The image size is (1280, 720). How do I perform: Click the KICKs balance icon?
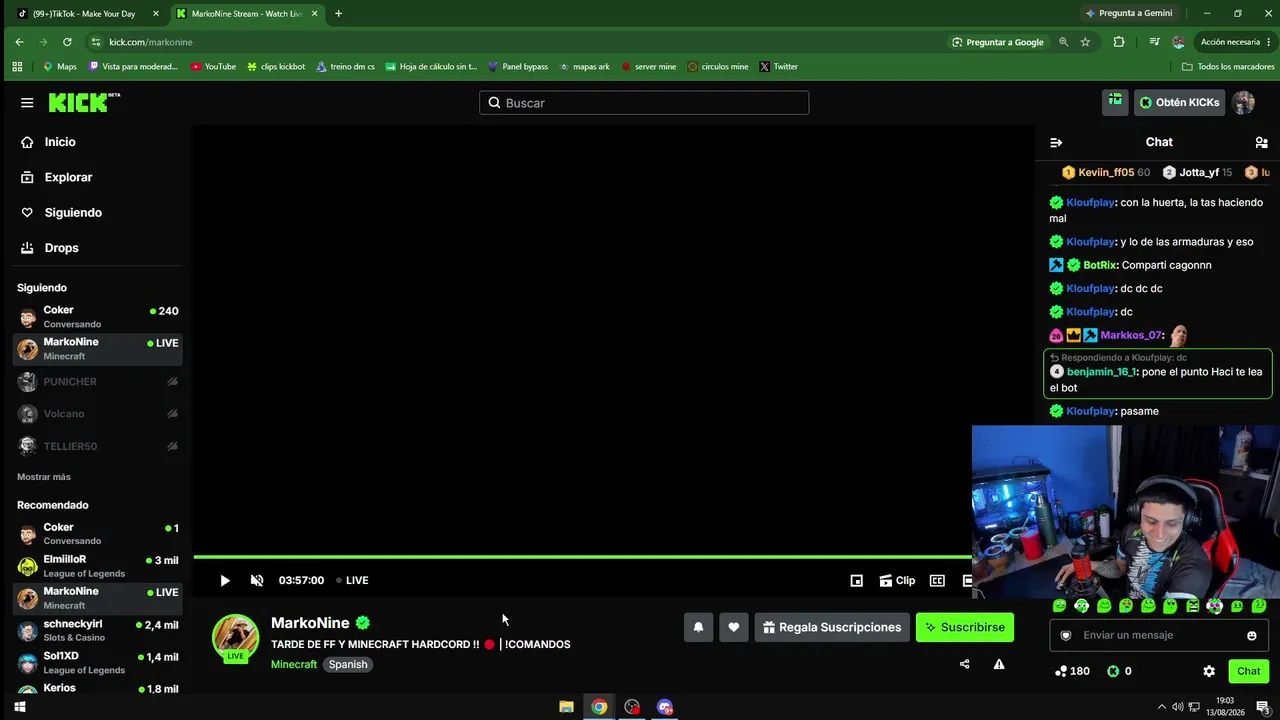(x=1113, y=671)
